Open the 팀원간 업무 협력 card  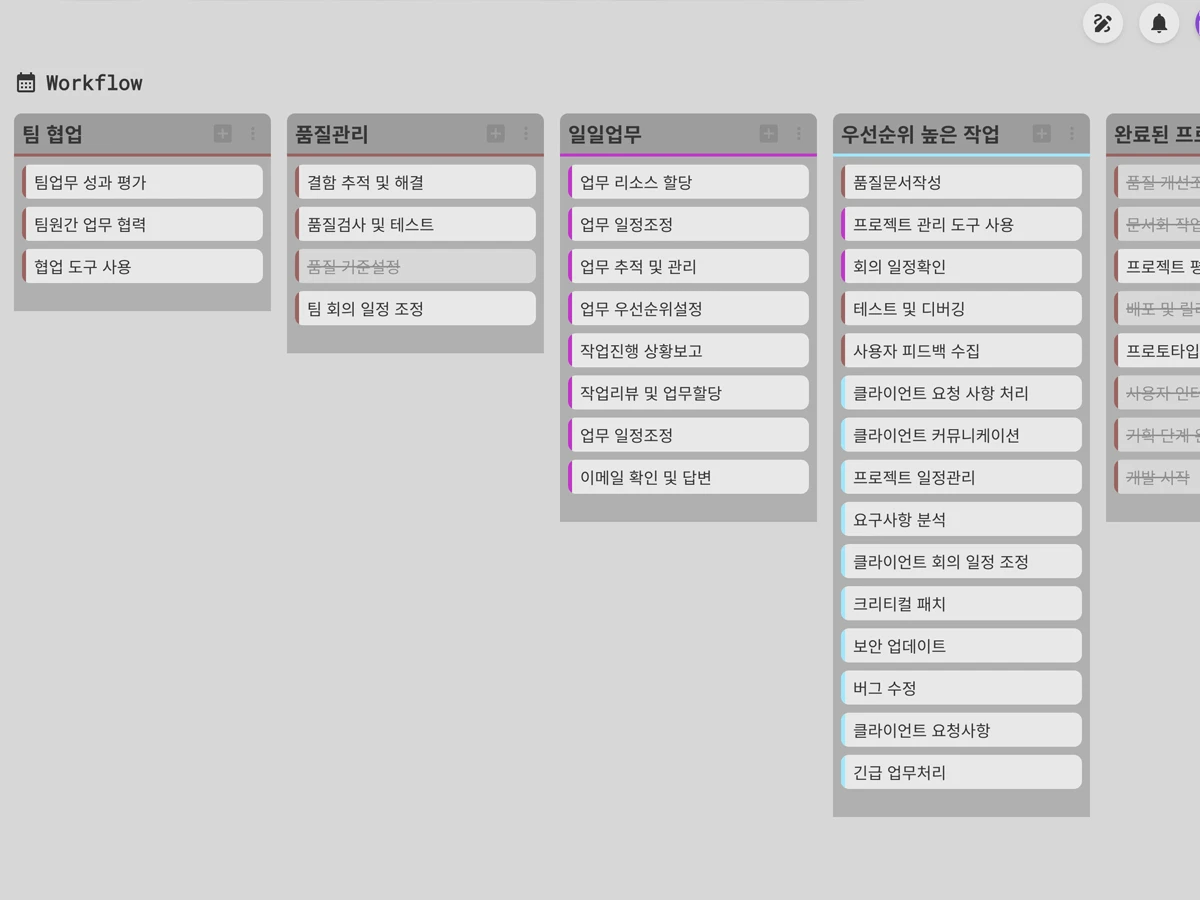(142, 224)
